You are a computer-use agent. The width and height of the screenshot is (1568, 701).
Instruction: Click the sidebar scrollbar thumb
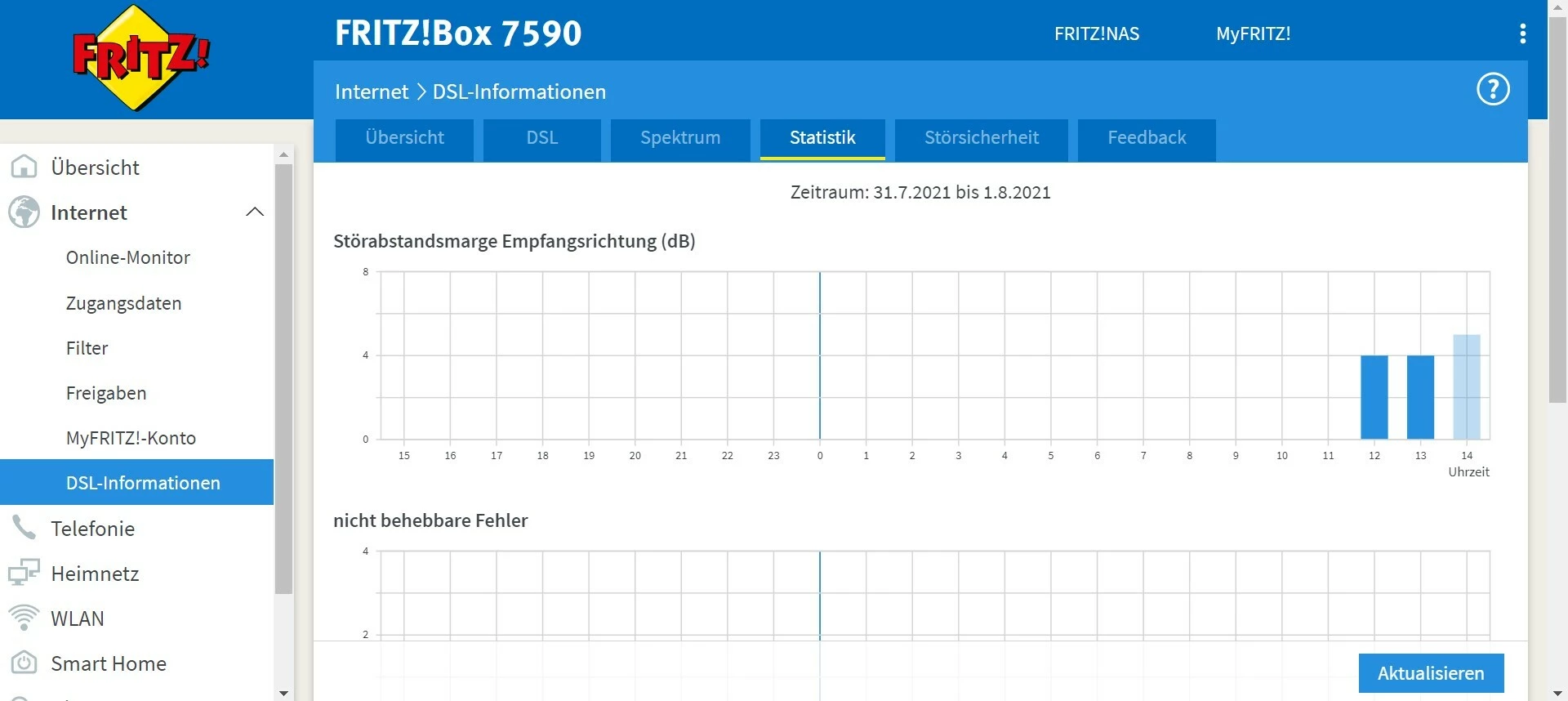pyautogui.click(x=283, y=379)
